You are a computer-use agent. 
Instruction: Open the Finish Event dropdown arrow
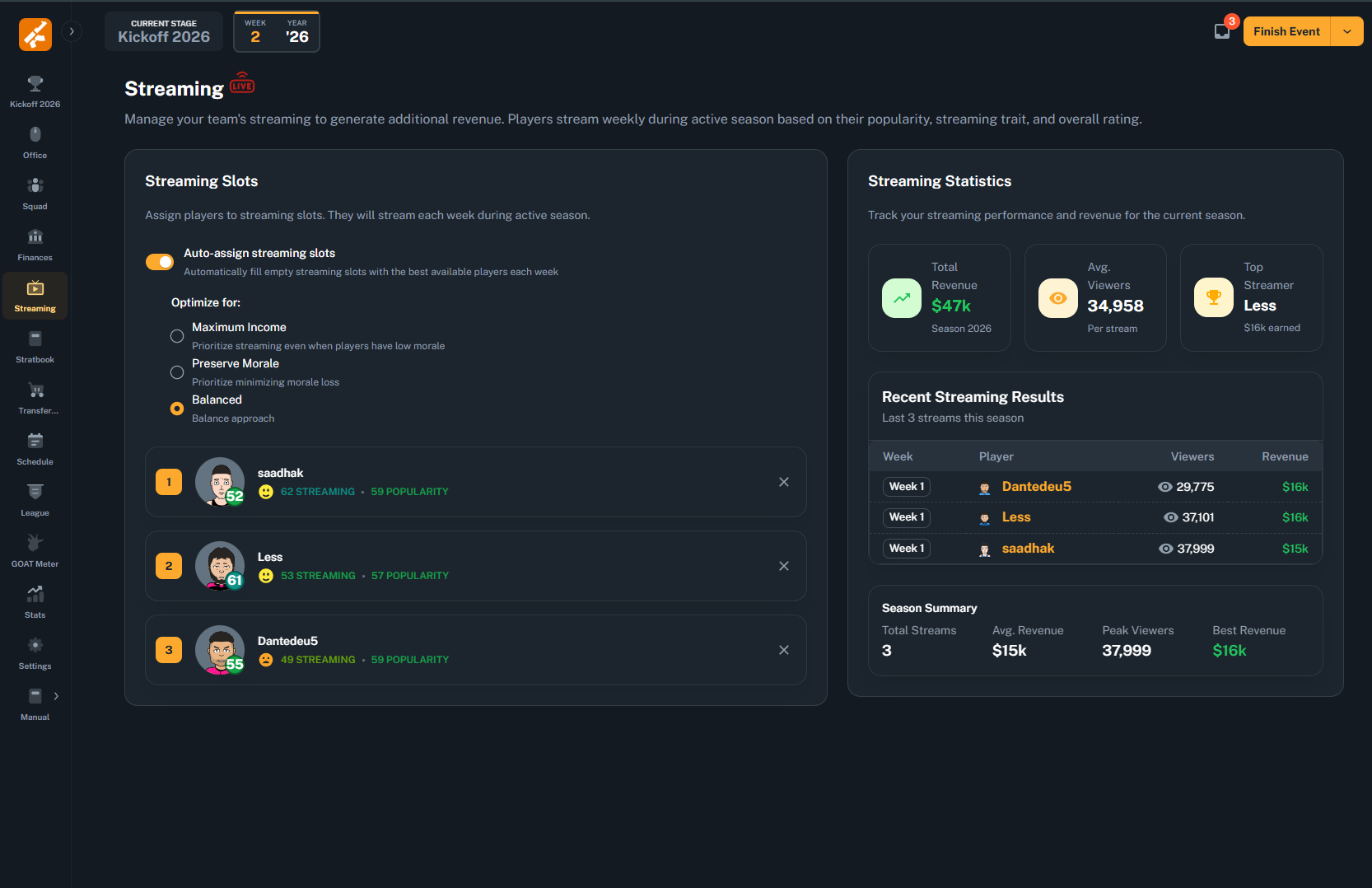coord(1347,31)
